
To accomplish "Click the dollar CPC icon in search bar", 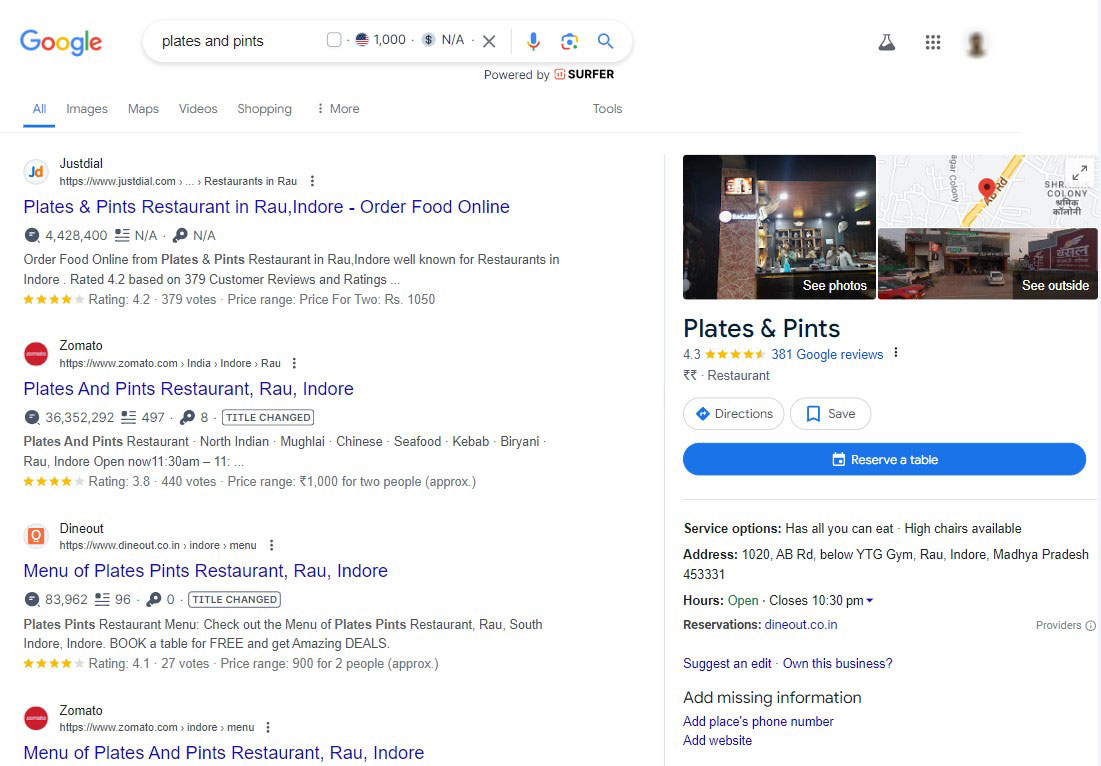I will pyautogui.click(x=428, y=40).
